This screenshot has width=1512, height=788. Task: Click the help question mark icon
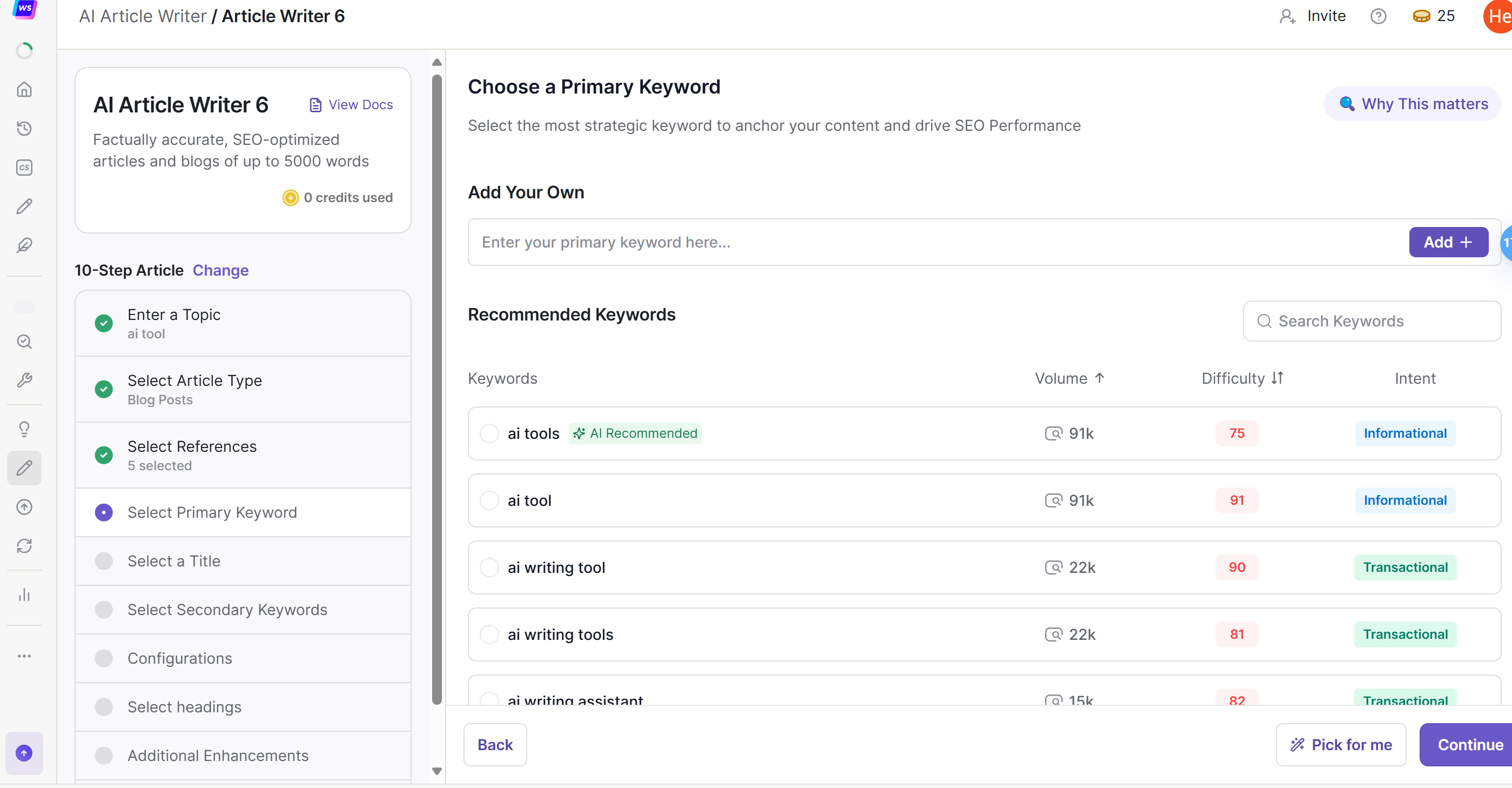click(1377, 16)
